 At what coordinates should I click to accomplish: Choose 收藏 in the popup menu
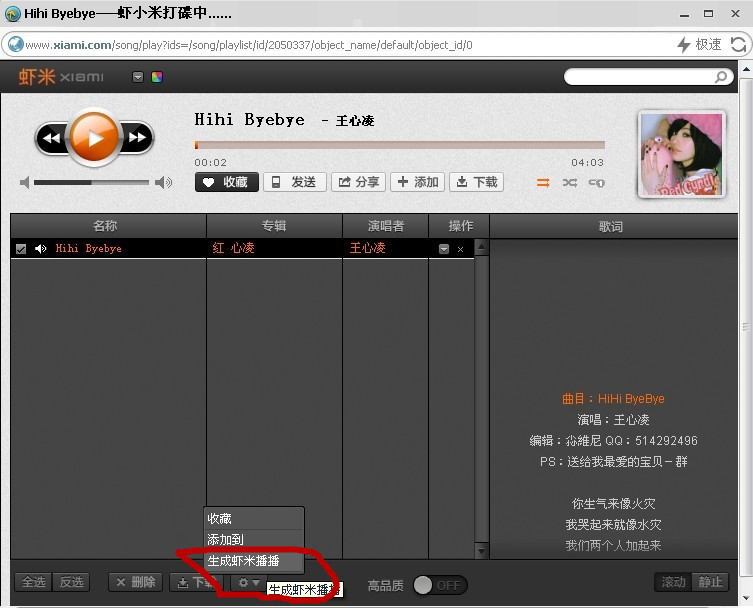[x=254, y=519]
